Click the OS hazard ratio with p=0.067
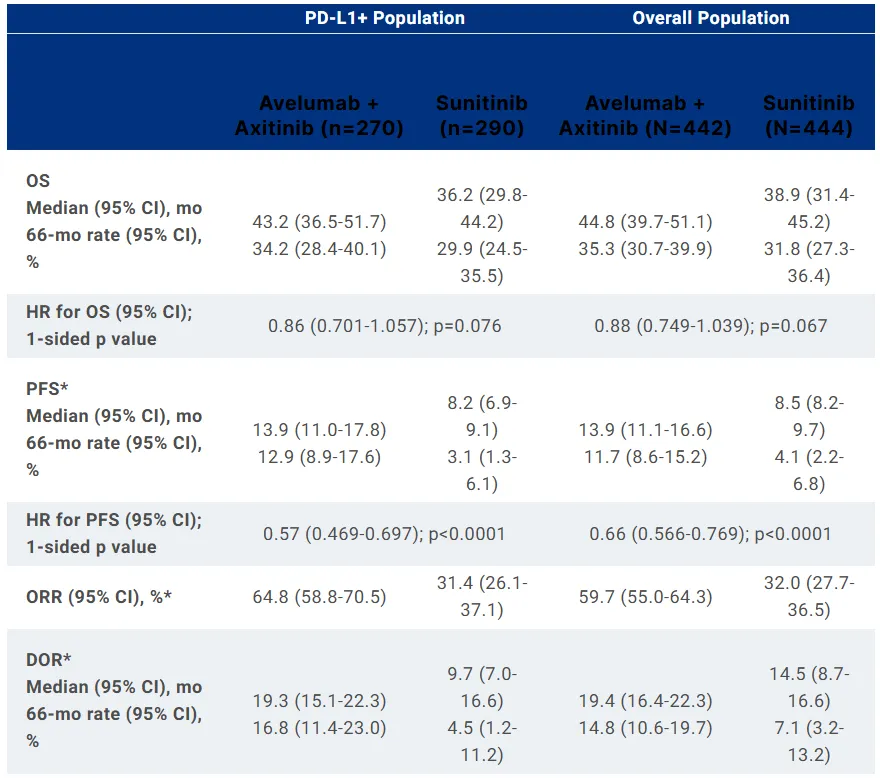 [x=710, y=326]
